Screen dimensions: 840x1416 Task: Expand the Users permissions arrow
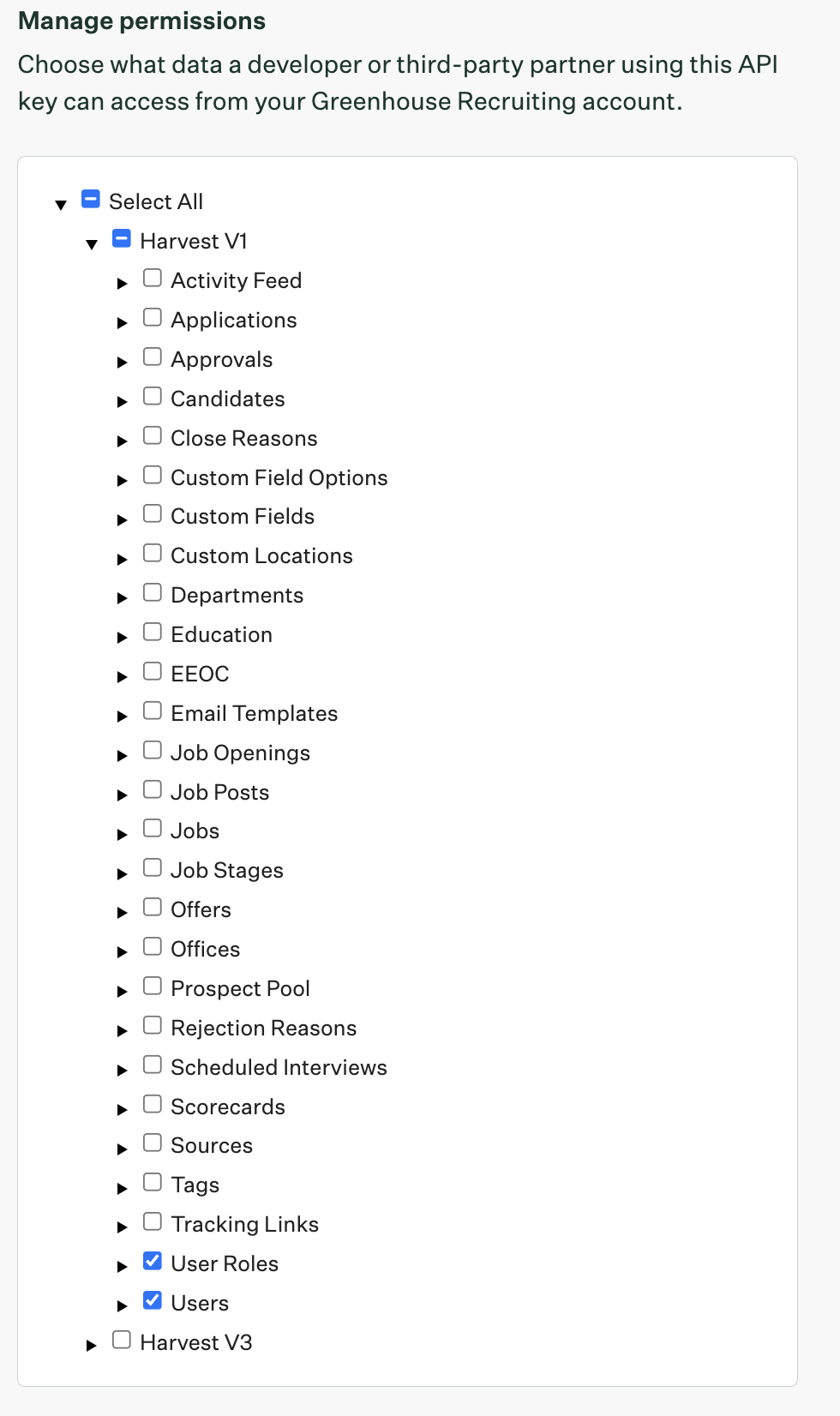(x=123, y=1306)
